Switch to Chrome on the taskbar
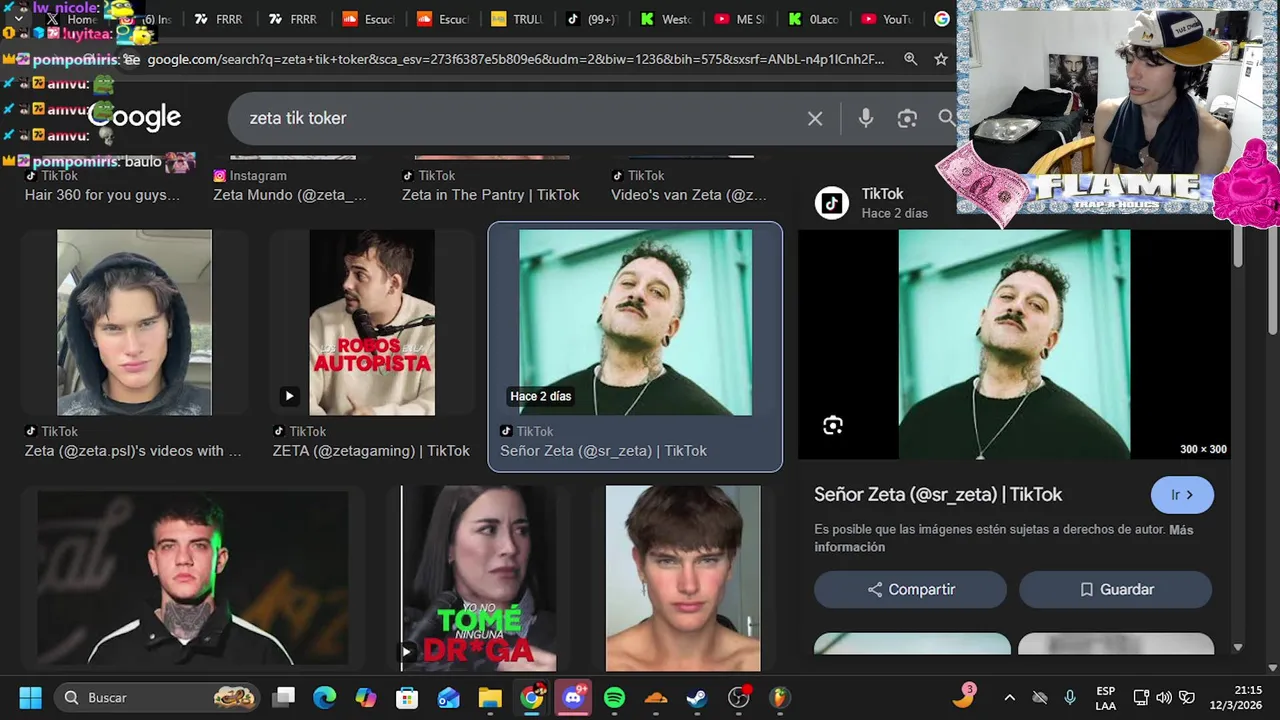1280x720 pixels. click(532, 697)
